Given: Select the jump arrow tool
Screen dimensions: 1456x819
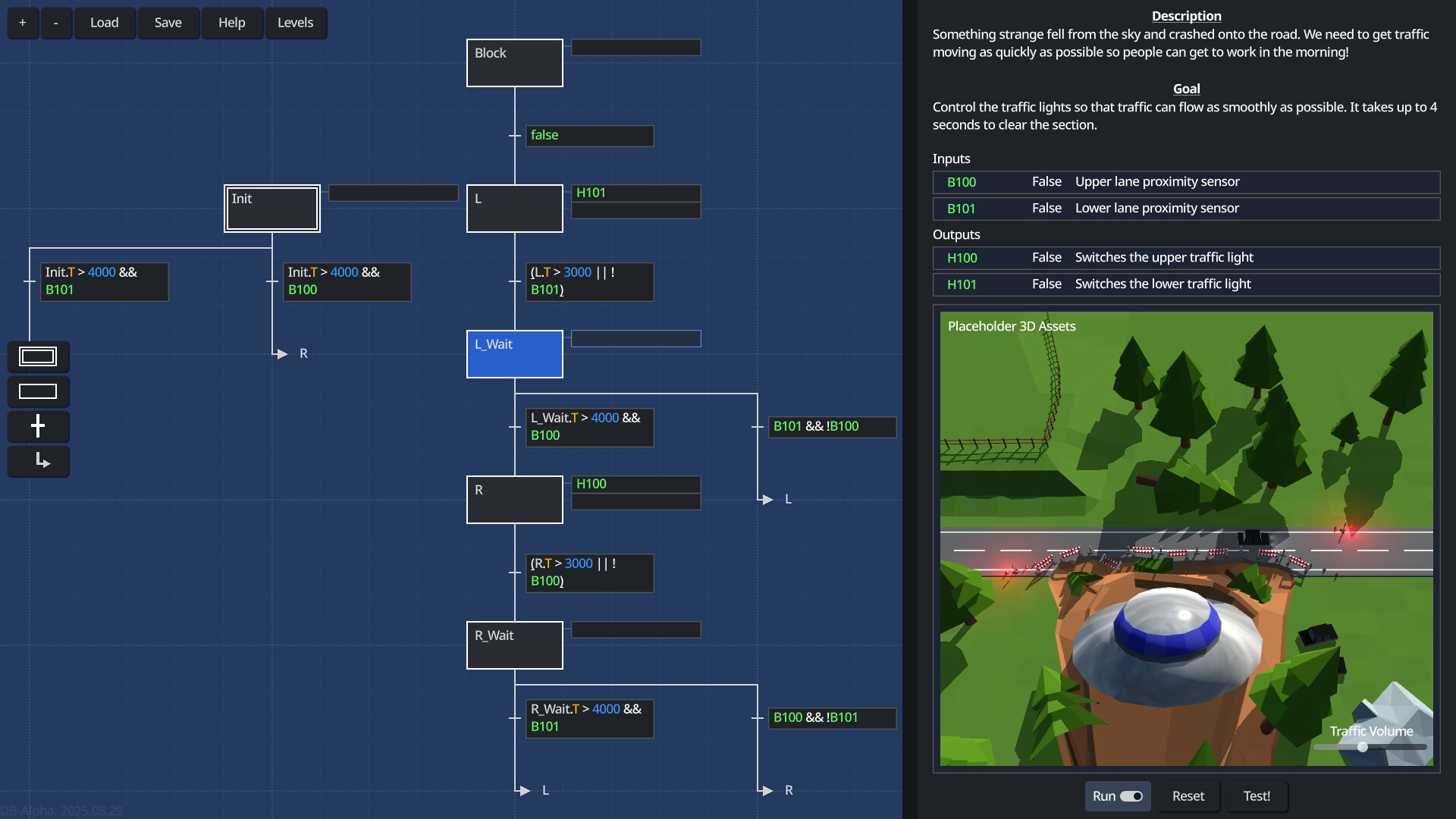Looking at the screenshot, I should pos(38,461).
